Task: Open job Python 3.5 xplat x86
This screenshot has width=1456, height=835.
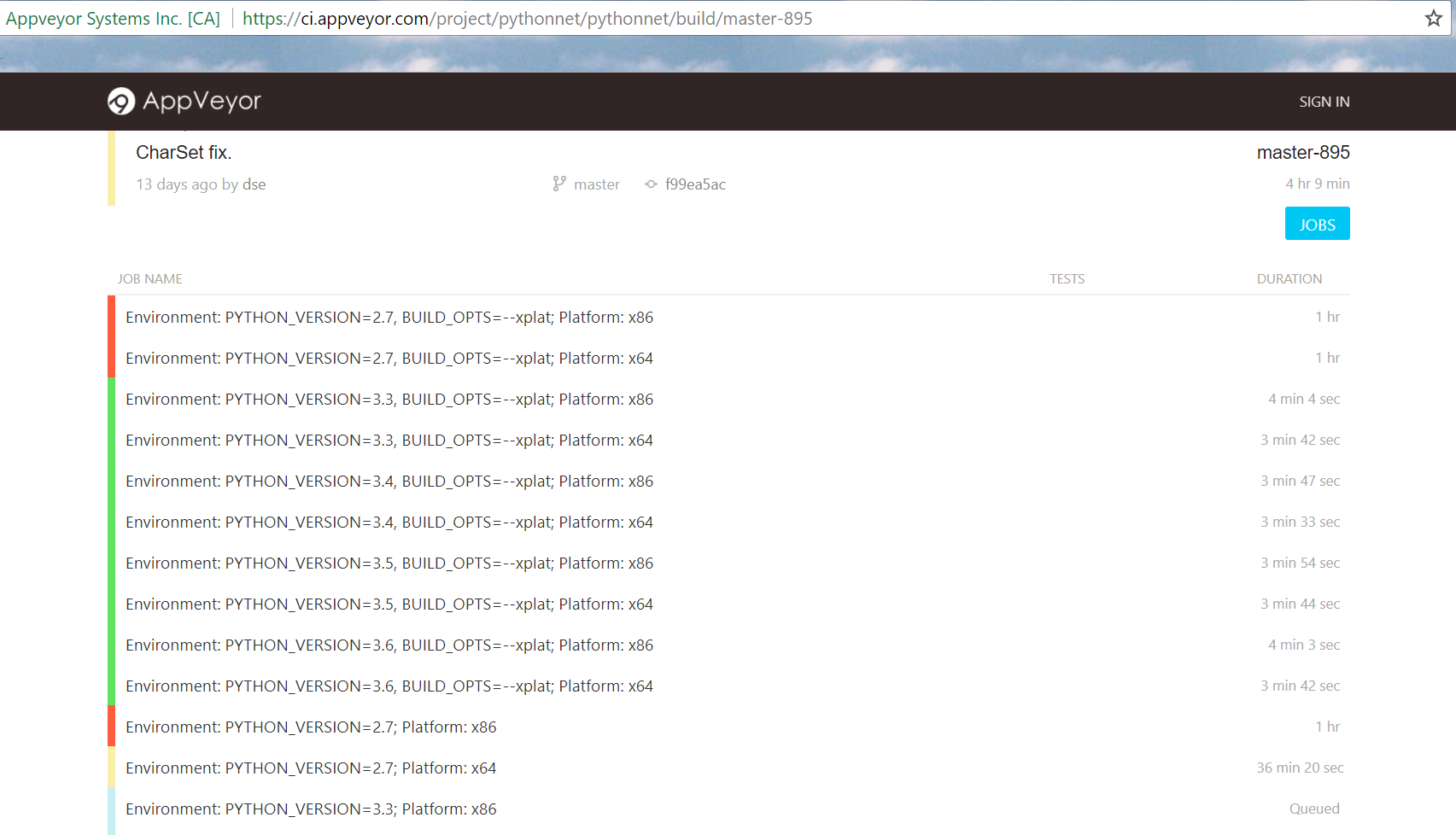Action: [x=389, y=563]
